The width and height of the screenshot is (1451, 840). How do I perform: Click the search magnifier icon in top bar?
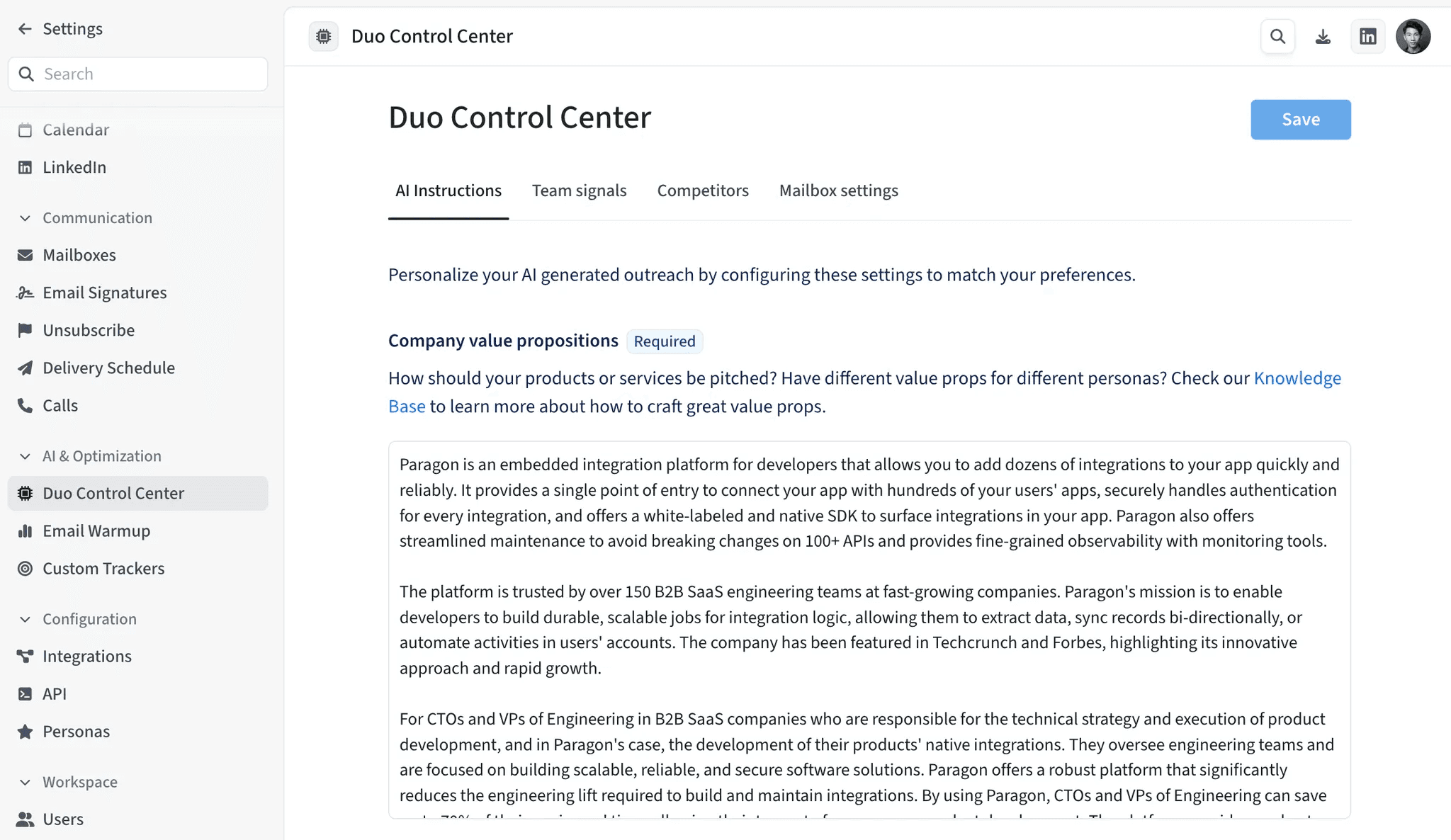click(x=1277, y=36)
